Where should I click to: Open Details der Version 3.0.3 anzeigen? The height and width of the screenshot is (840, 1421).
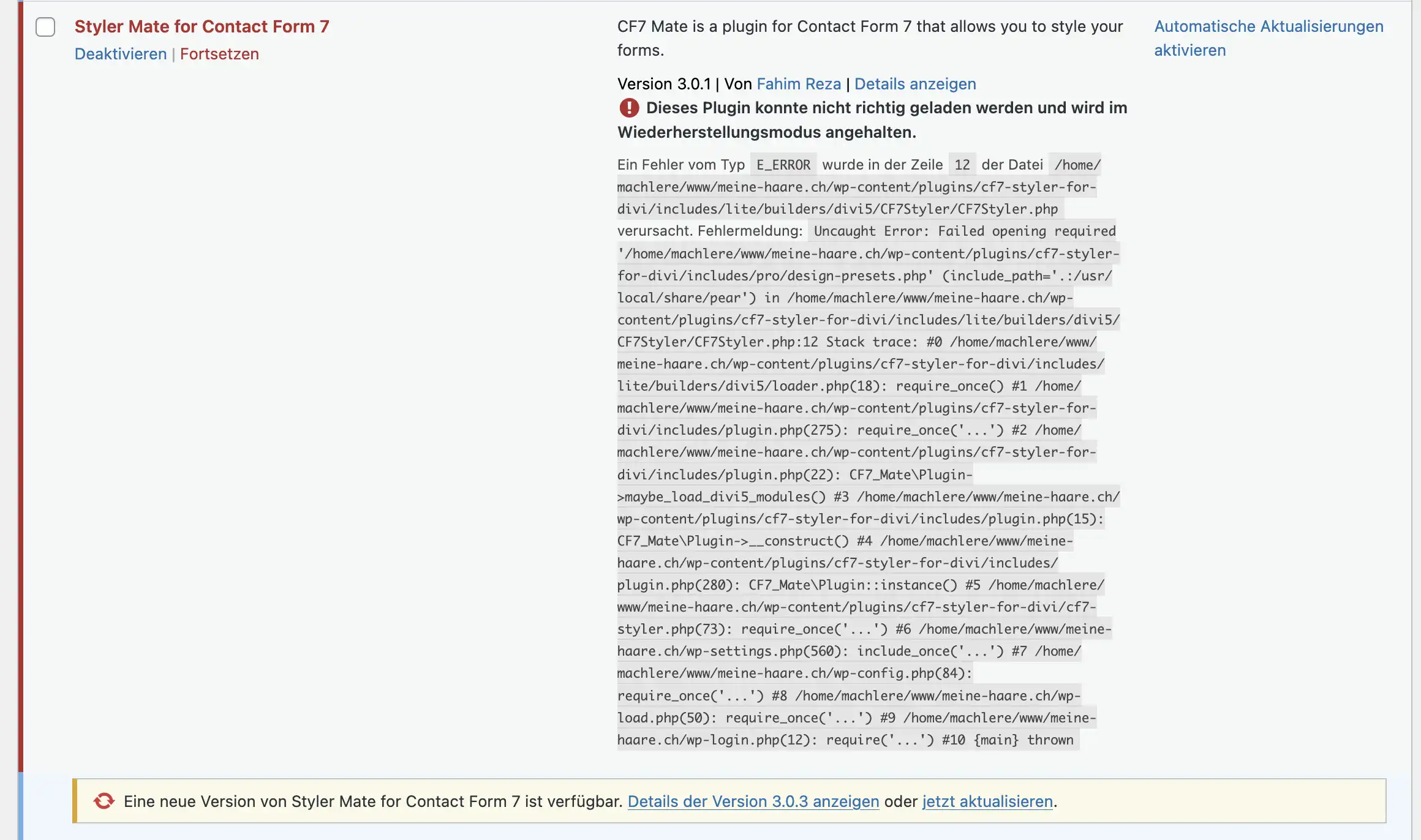pyautogui.click(x=753, y=801)
